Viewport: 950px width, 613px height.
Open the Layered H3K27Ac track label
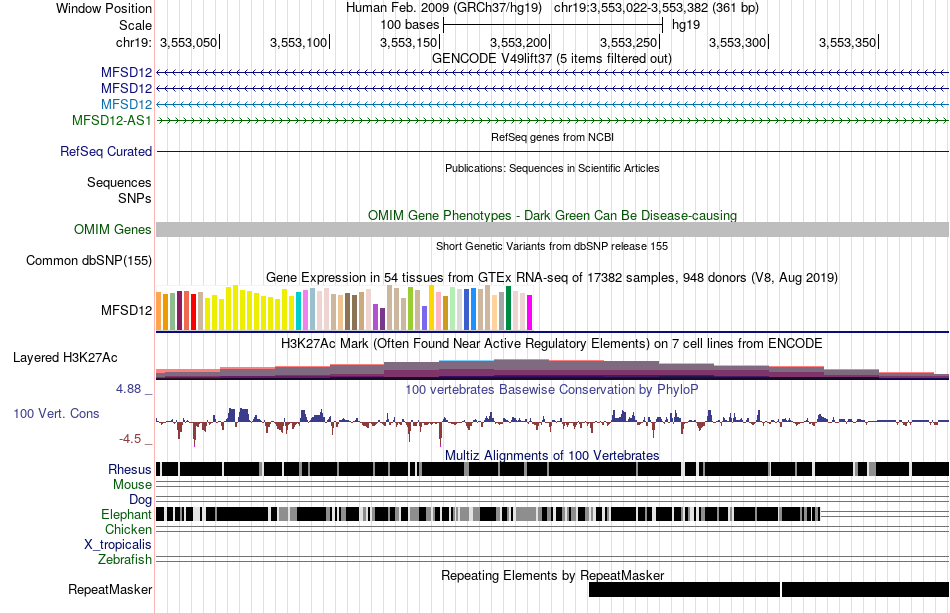pyautogui.click(x=65, y=357)
